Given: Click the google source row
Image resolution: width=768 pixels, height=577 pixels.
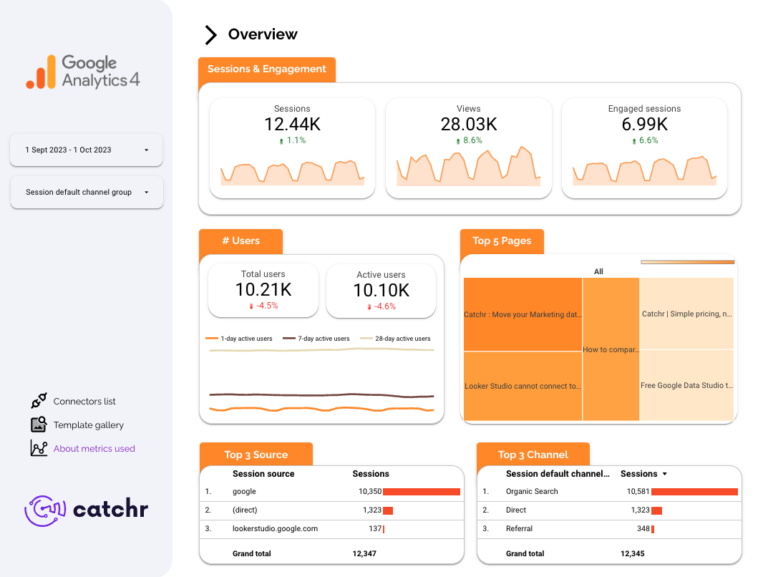Looking at the screenshot, I should [332, 491].
